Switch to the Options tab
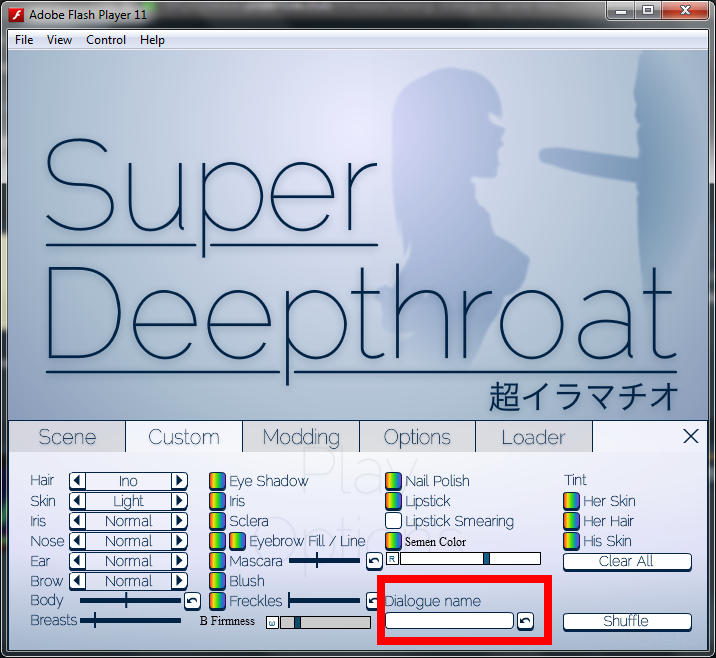The width and height of the screenshot is (716, 658). (x=417, y=437)
